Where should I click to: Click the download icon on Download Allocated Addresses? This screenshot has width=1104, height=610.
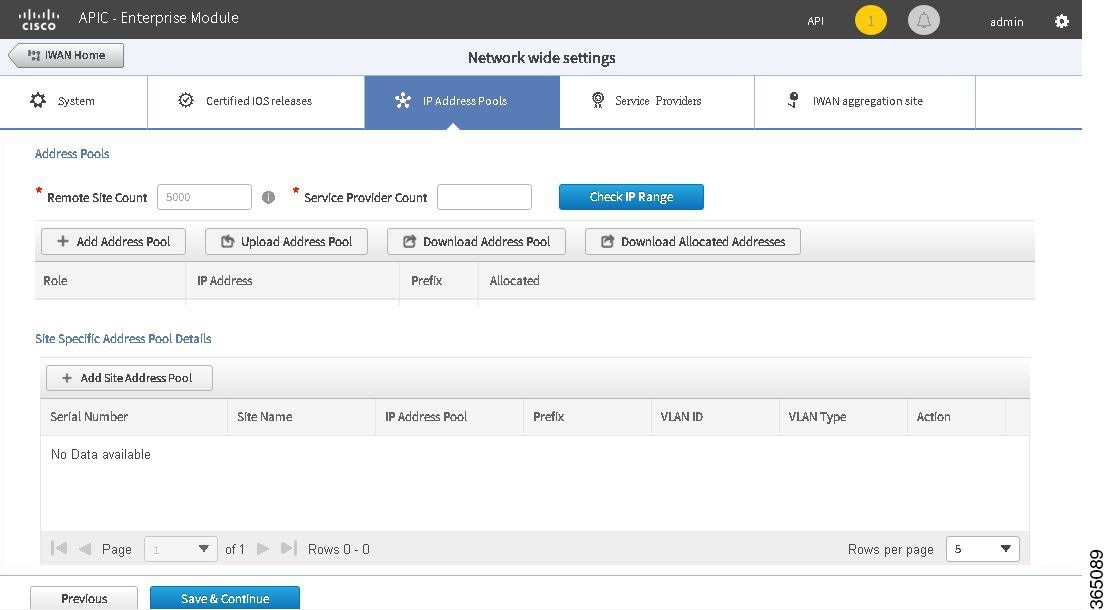pyautogui.click(x=608, y=241)
